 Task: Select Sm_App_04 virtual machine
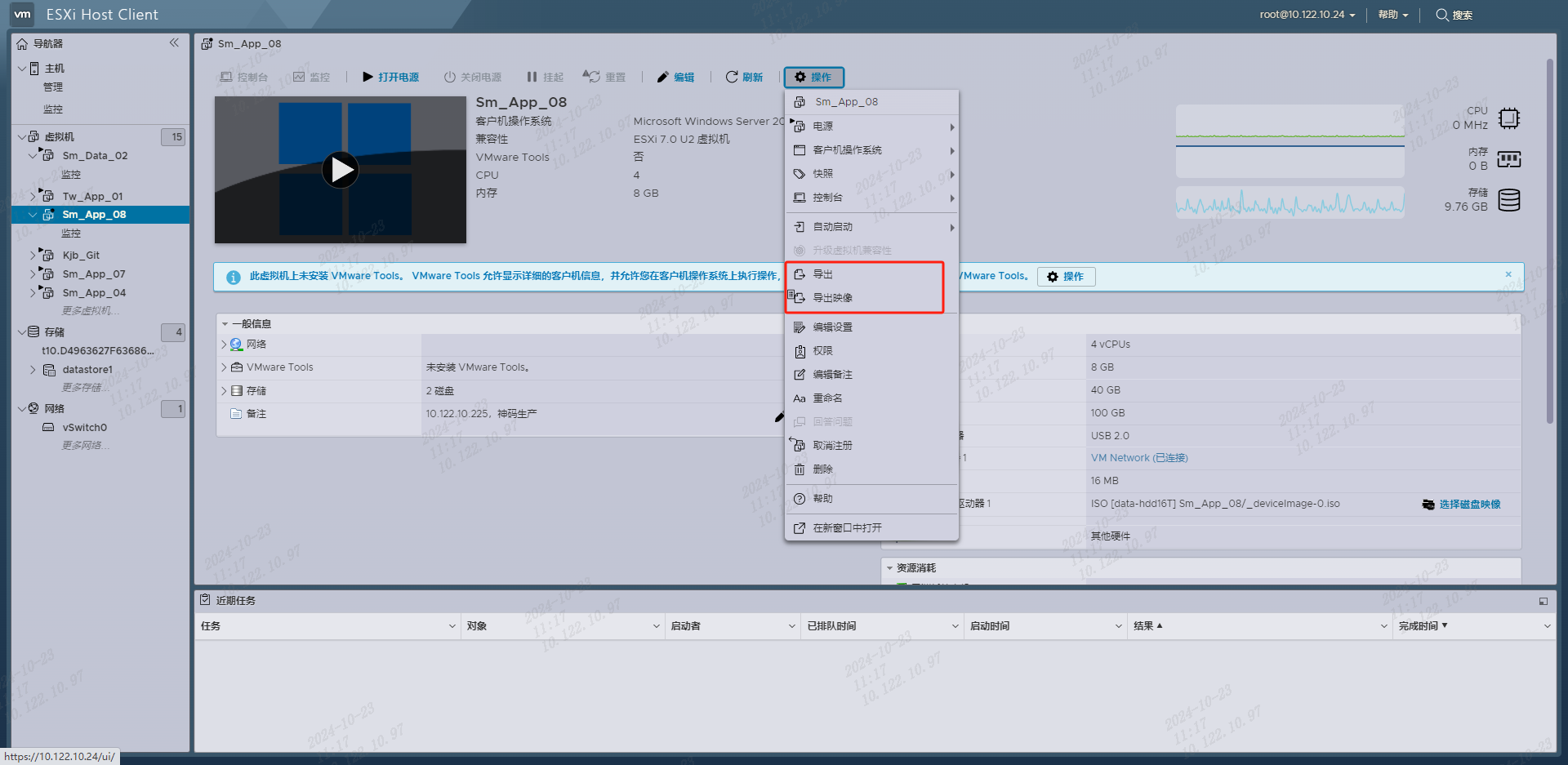click(x=94, y=293)
